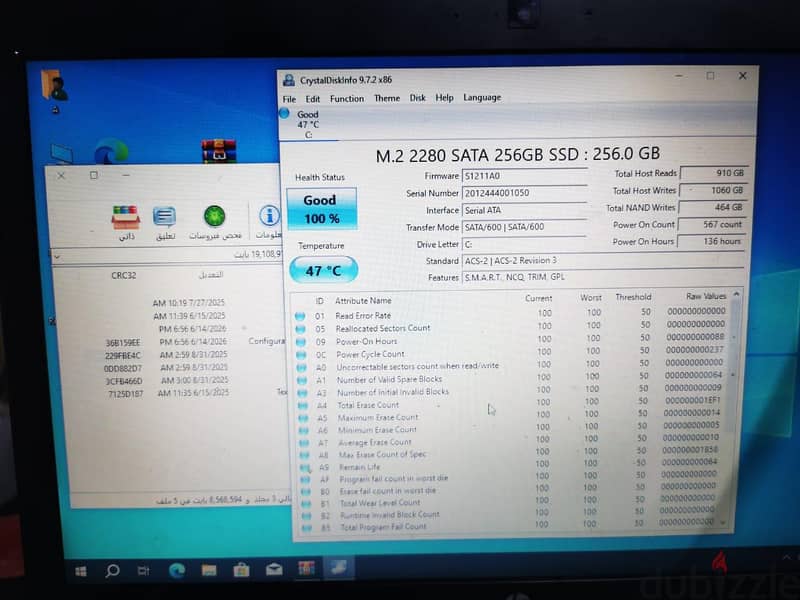800x600 pixels.
Task: Click the WinRAR comment (تعليق) toolbar icon
Action: [165, 223]
